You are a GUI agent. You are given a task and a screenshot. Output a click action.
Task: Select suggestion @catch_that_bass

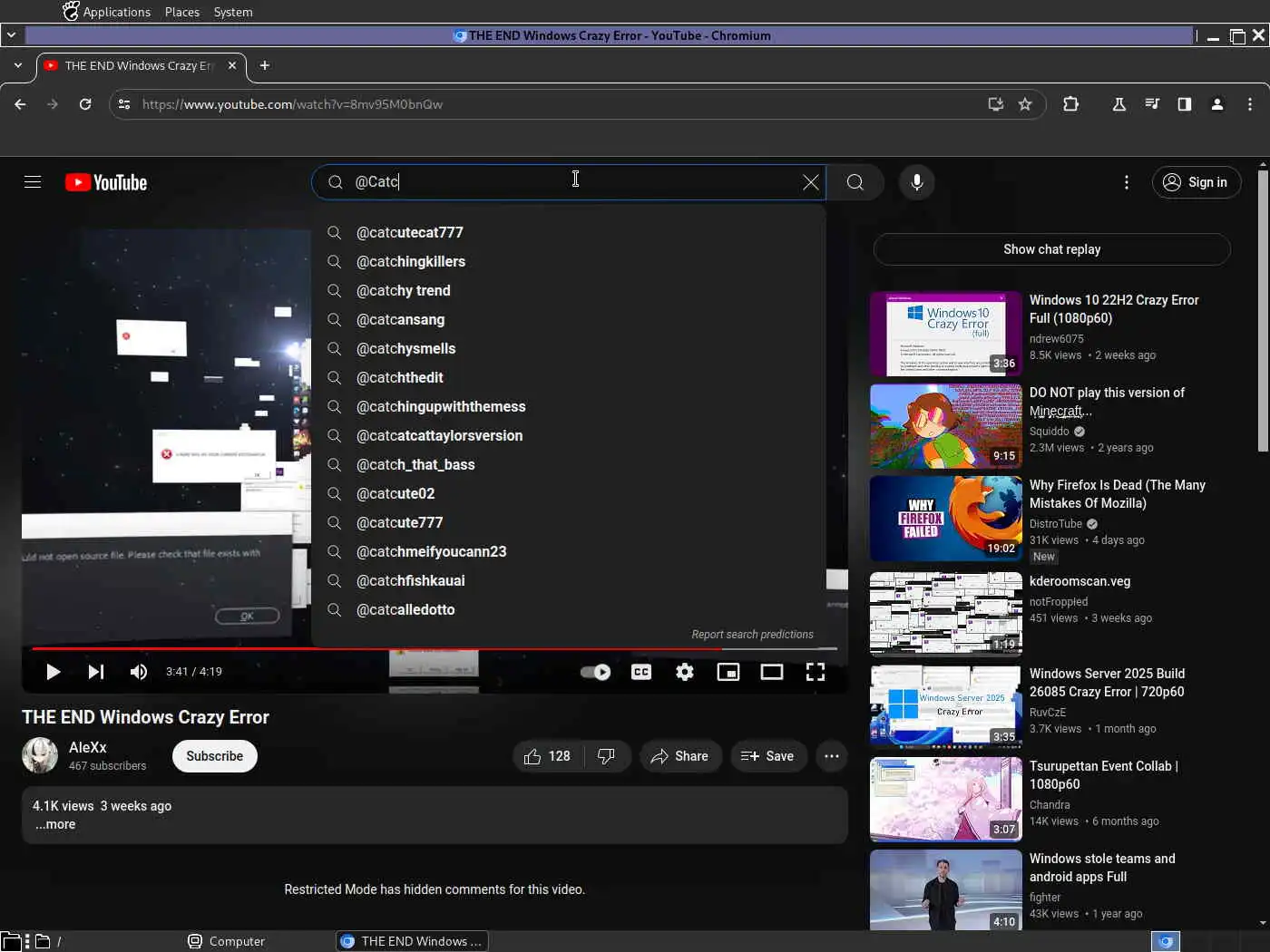[569, 465]
